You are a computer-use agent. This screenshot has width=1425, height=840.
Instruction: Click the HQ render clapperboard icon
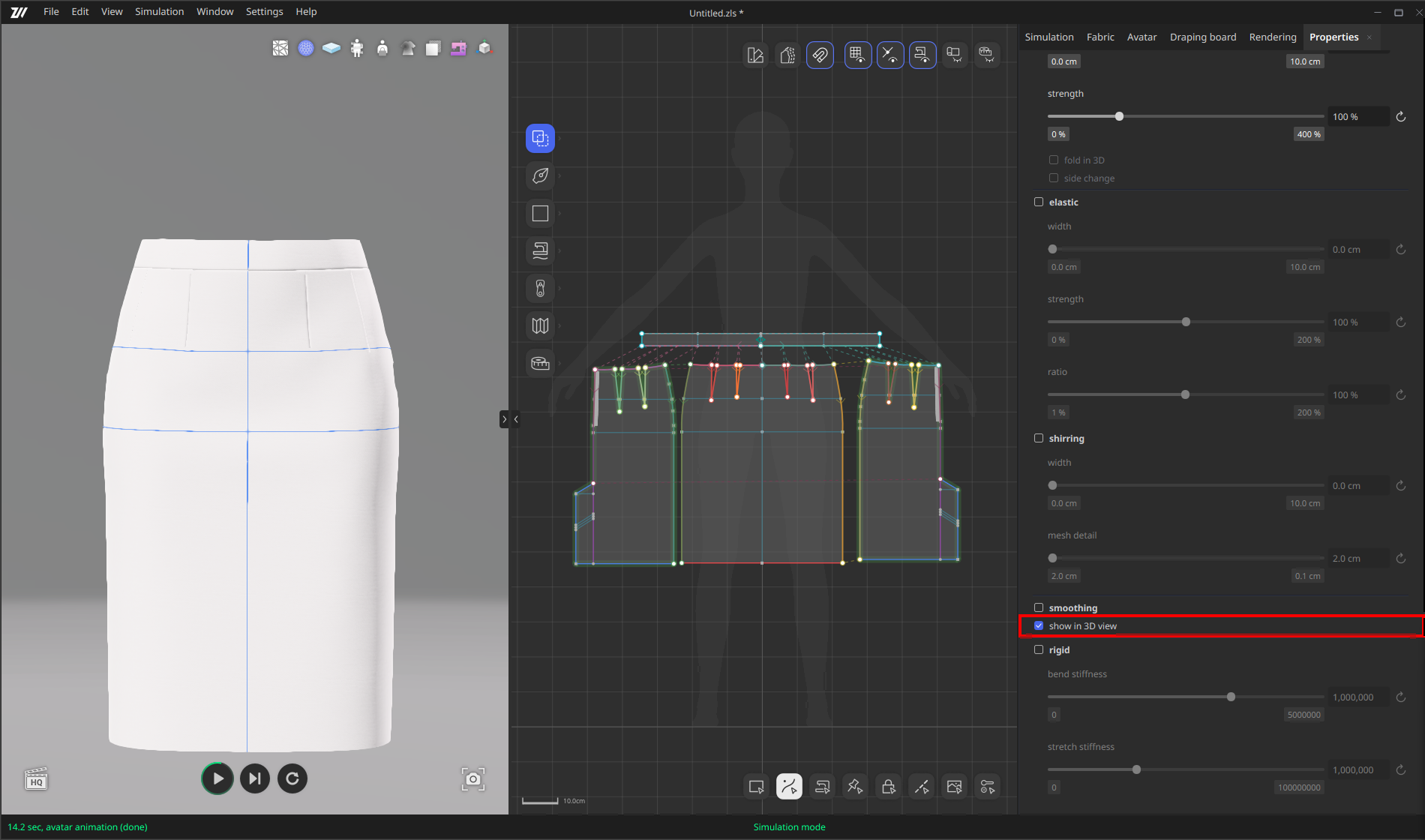point(36,779)
